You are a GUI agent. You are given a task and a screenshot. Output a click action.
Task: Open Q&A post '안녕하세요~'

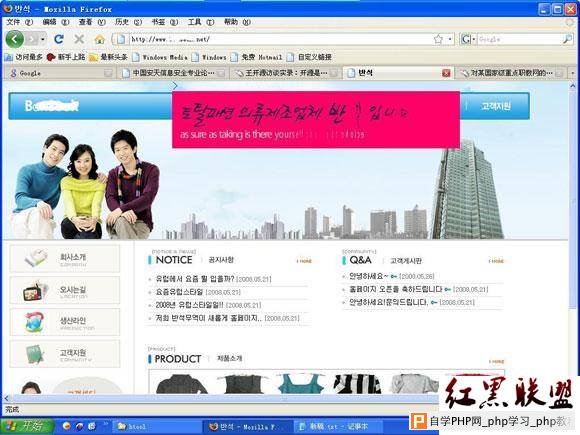pyautogui.click(x=368, y=276)
